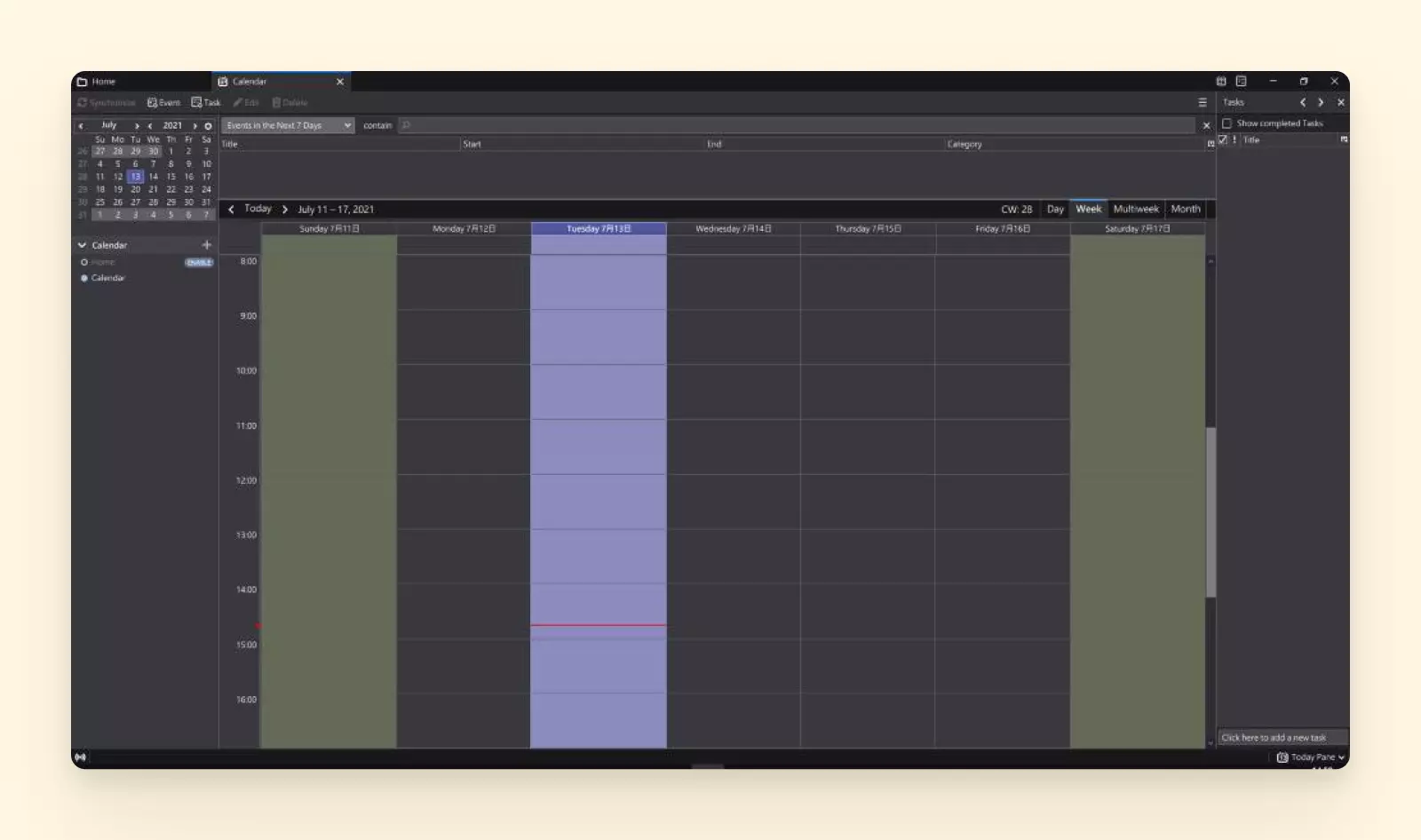Select the Home calendar entry

tap(103, 263)
